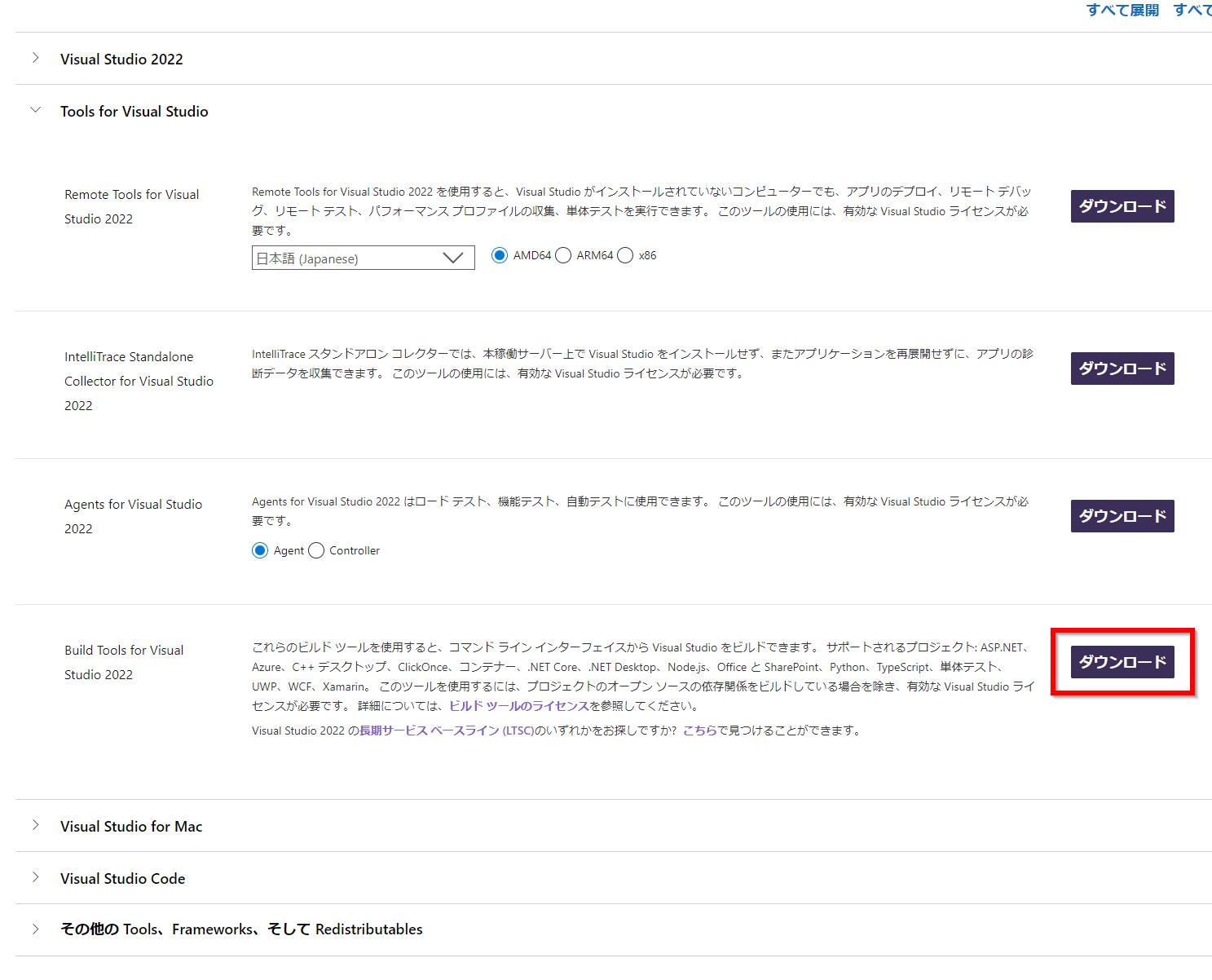1212x980 pixels.
Task: Select the ARM64 radio button
Action: pyautogui.click(x=562, y=254)
